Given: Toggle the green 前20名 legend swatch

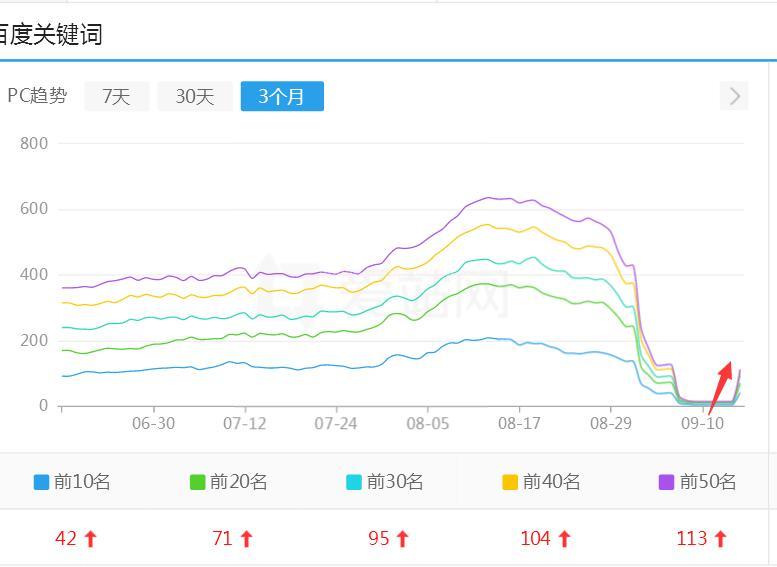Looking at the screenshot, I should point(198,482).
